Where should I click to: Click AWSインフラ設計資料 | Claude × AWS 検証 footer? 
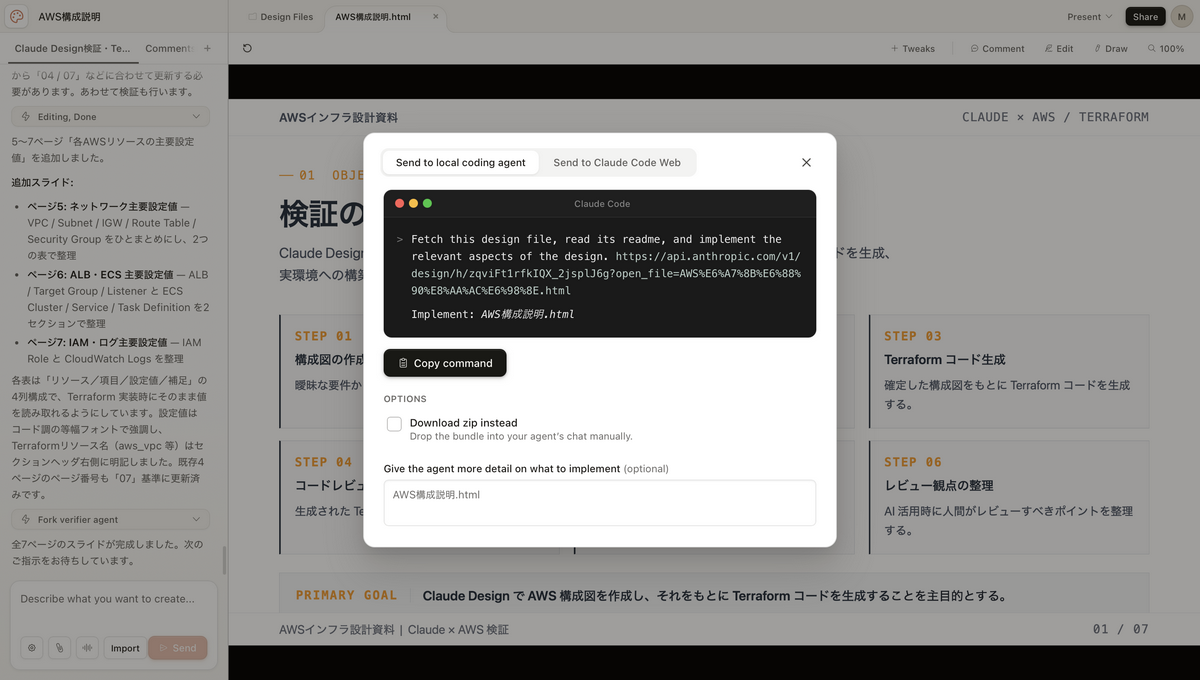pos(394,629)
